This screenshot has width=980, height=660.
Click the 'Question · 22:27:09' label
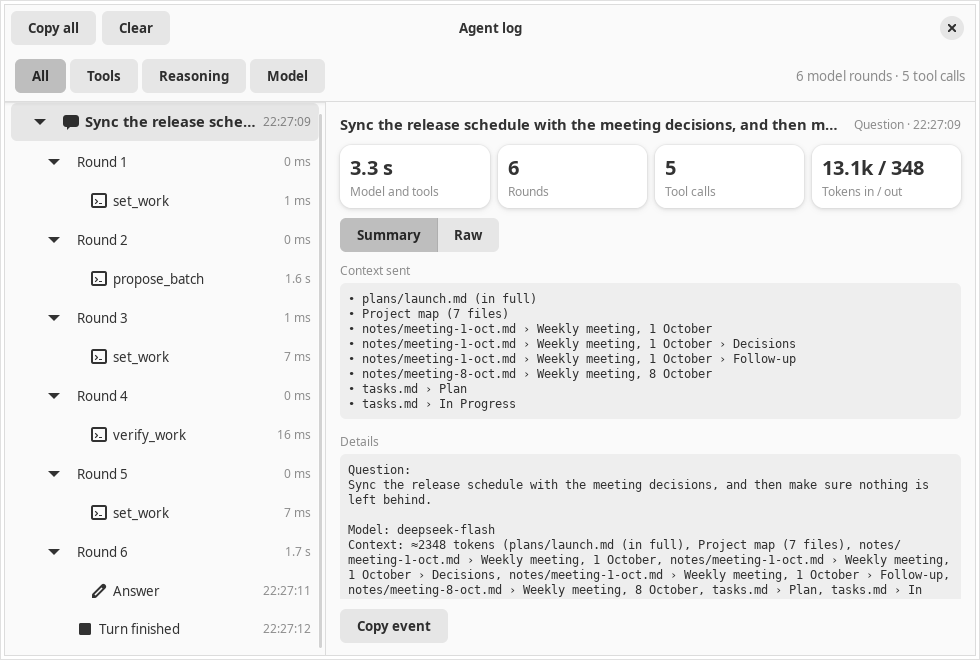pyautogui.click(x=908, y=124)
